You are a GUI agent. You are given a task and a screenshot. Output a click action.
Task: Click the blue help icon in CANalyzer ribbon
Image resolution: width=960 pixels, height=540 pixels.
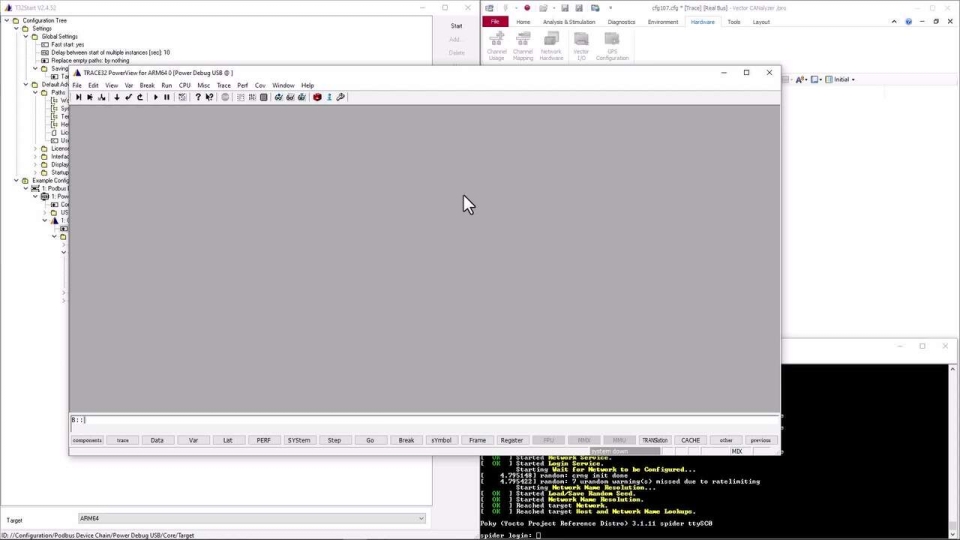tap(909, 21)
